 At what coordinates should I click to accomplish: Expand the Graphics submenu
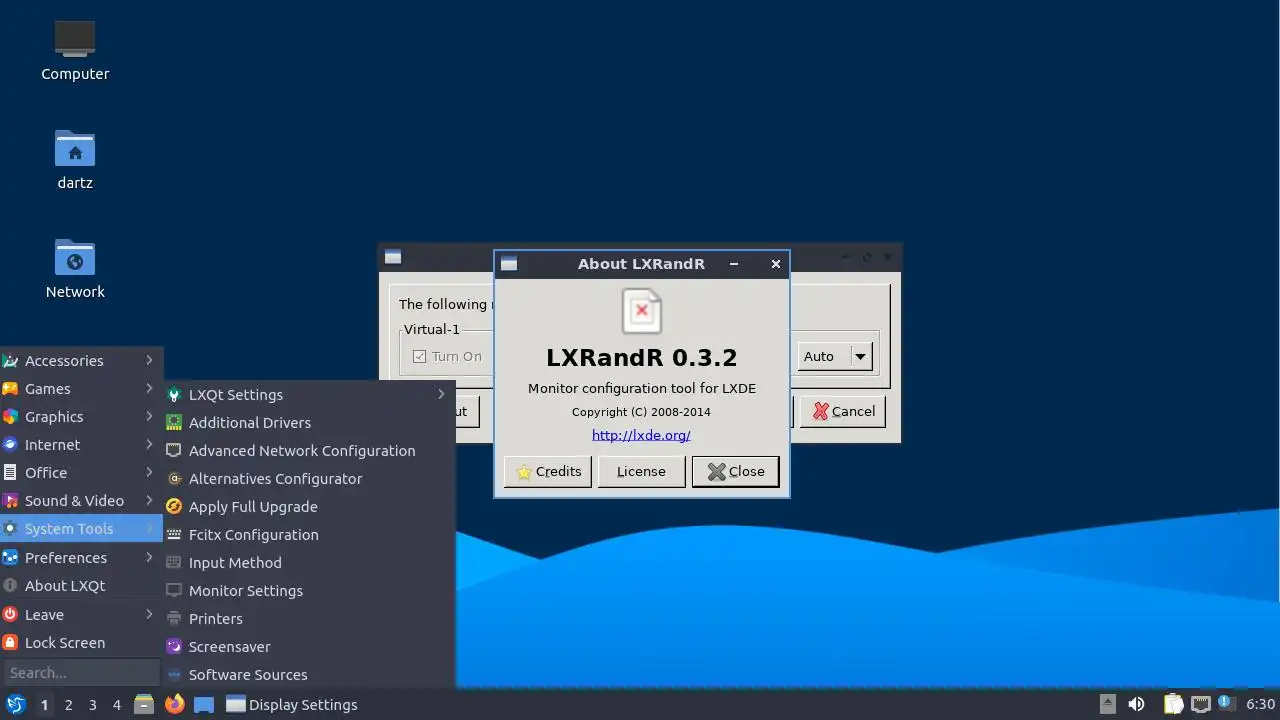coord(81,417)
